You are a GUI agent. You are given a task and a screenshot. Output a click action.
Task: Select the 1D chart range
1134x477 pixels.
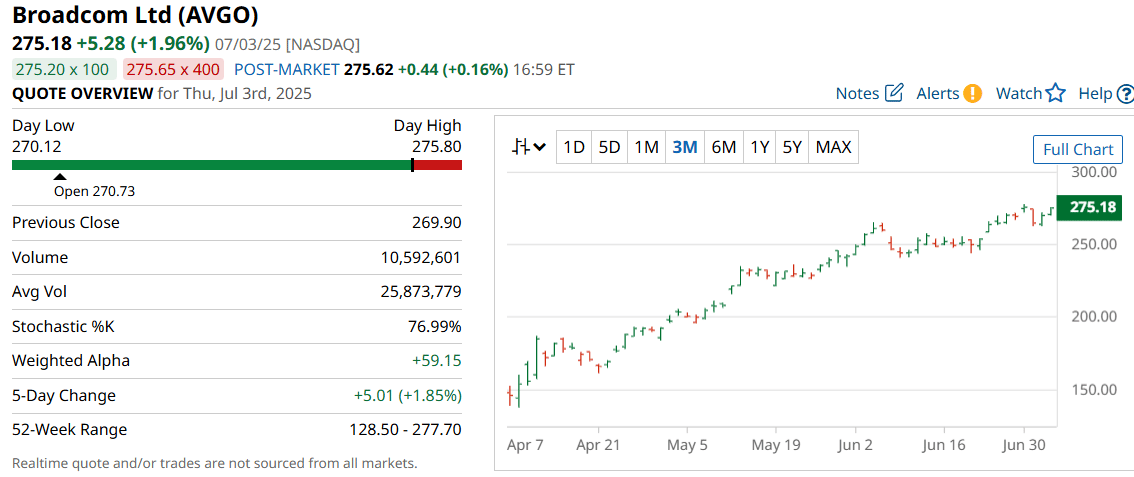tap(574, 147)
